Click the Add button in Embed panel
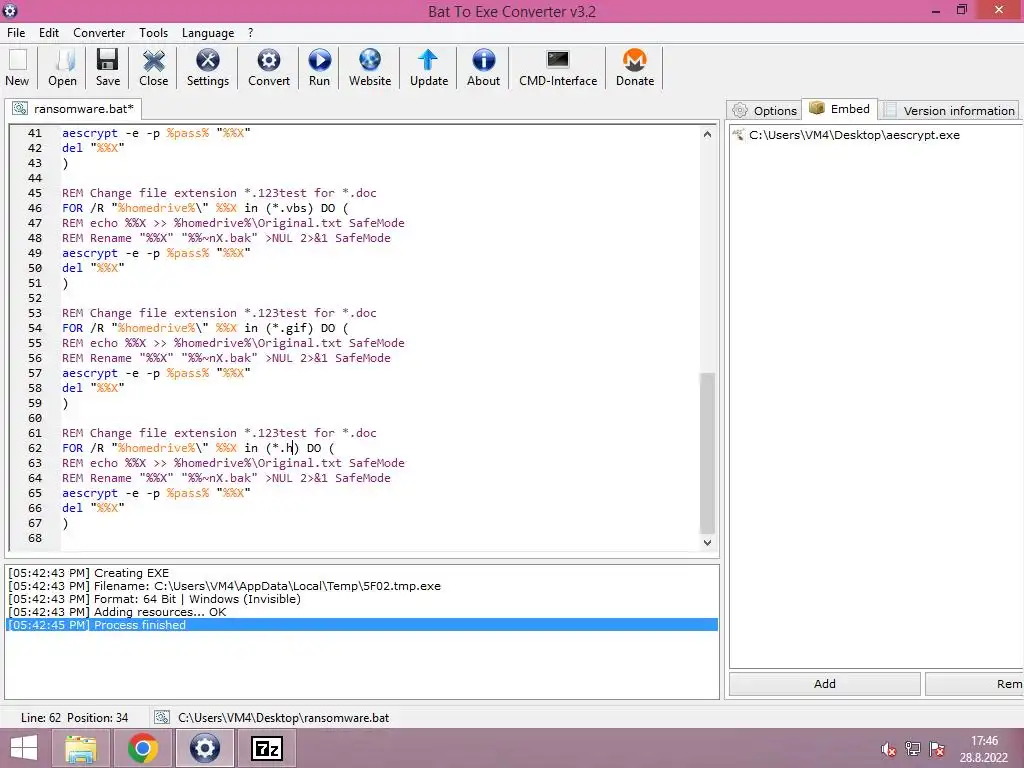 point(825,684)
